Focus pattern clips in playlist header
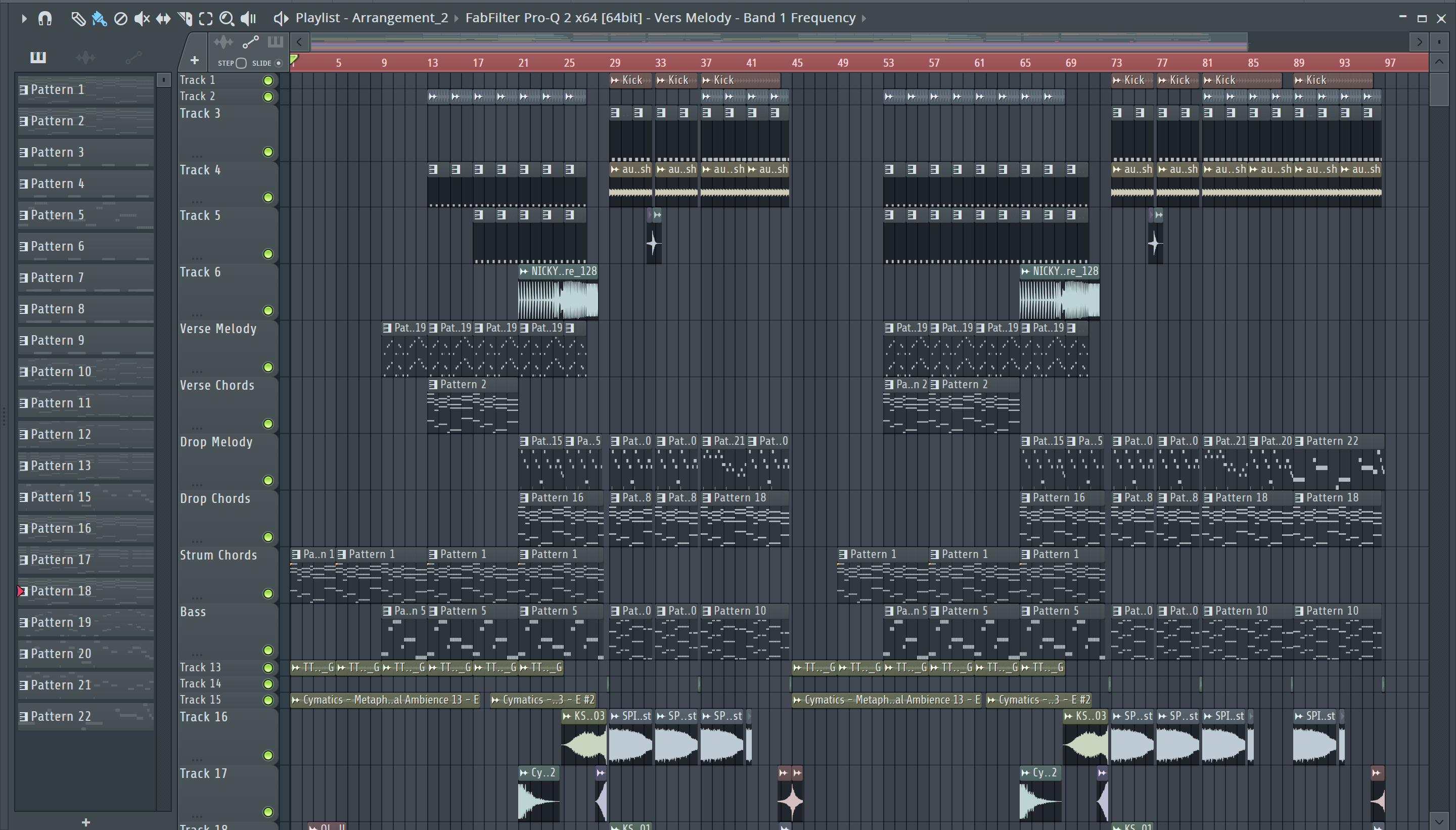Screen dimensions: 1456x830 tap(276, 41)
